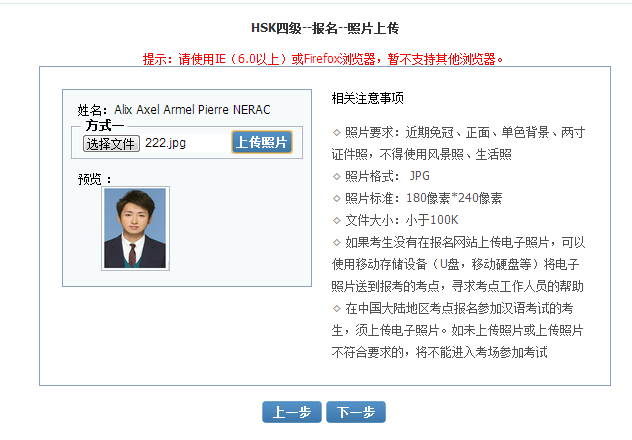
Task: Click the 预览 label
Action: [x=94, y=179]
